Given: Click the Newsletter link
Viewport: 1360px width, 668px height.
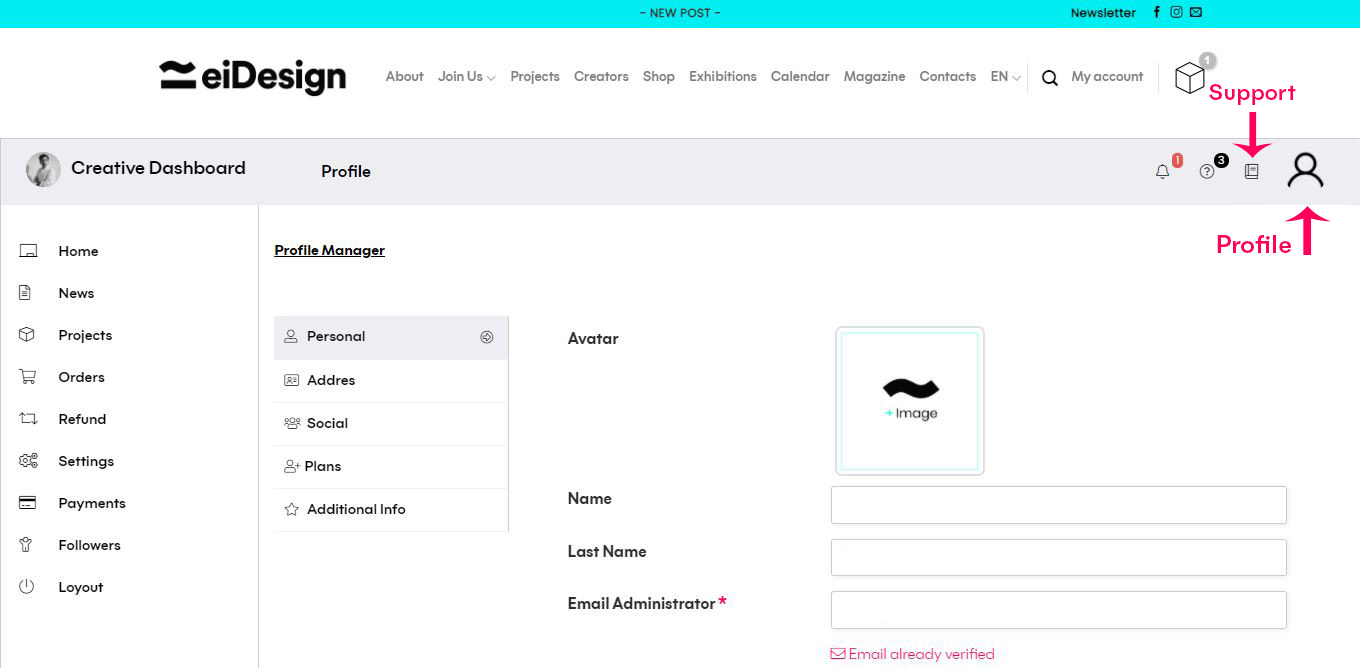Looking at the screenshot, I should click(1103, 13).
